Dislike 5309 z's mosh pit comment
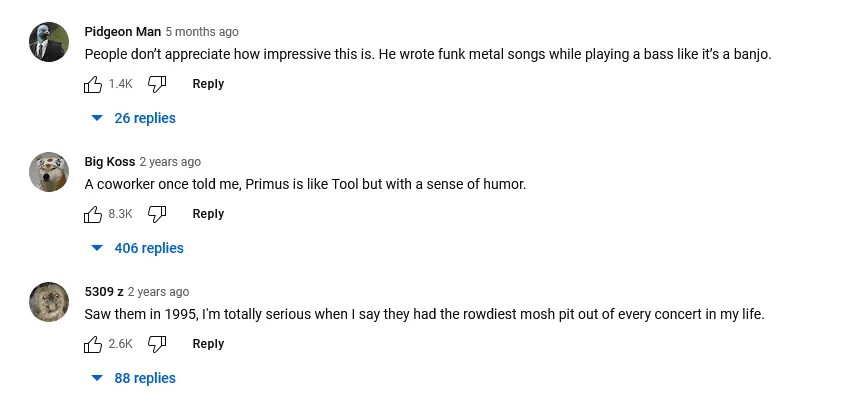Image resolution: width=849 pixels, height=403 pixels. point(157,344)
